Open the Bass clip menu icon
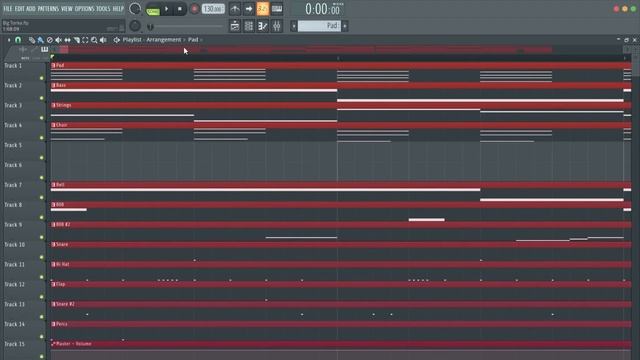The image size is (640, 360). pyautogui.click(x=53, y=85)
